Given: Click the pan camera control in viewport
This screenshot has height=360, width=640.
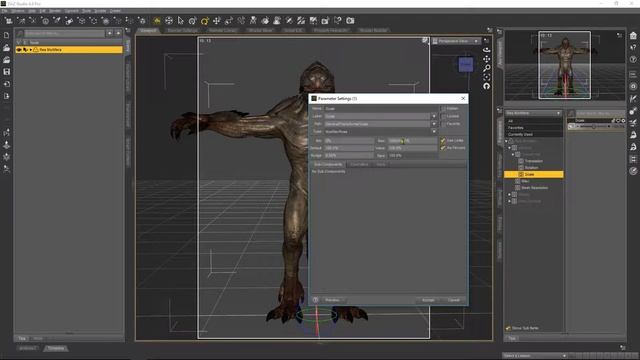Looking at the screenshot, I should point(487,59).
